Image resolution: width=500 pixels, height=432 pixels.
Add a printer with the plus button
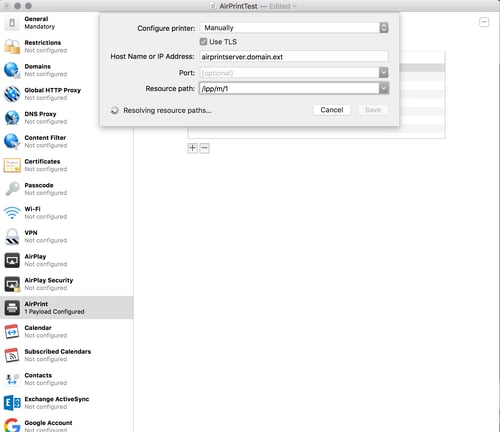[x=193, y=148]
